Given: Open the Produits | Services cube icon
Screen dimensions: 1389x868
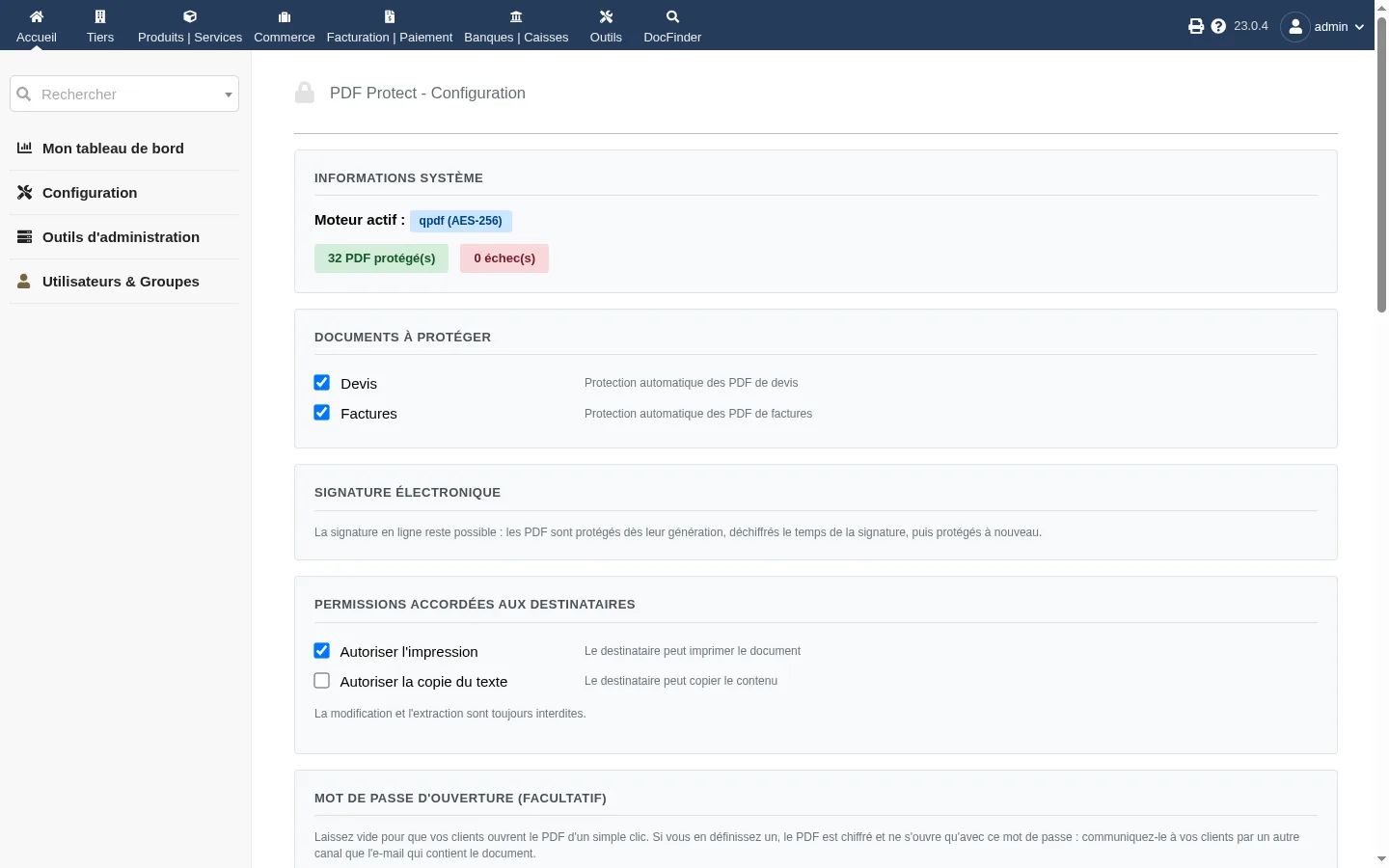Looking at the screenshot, I should 190,16.
